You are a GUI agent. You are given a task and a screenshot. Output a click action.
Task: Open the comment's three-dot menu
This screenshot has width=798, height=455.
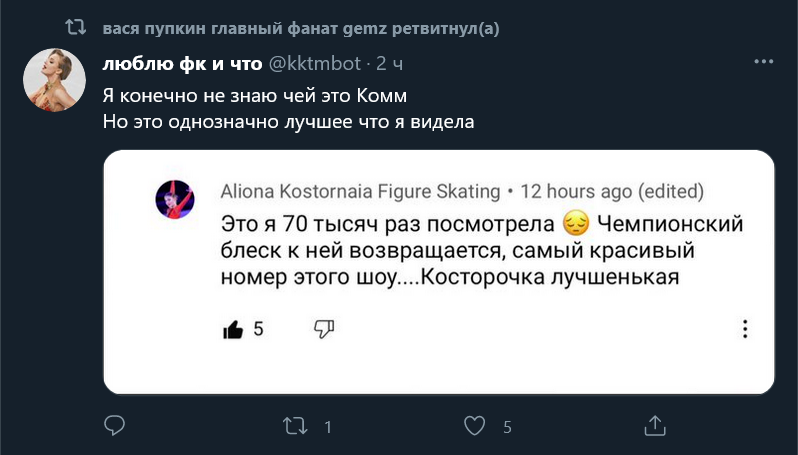coord(744,329)
